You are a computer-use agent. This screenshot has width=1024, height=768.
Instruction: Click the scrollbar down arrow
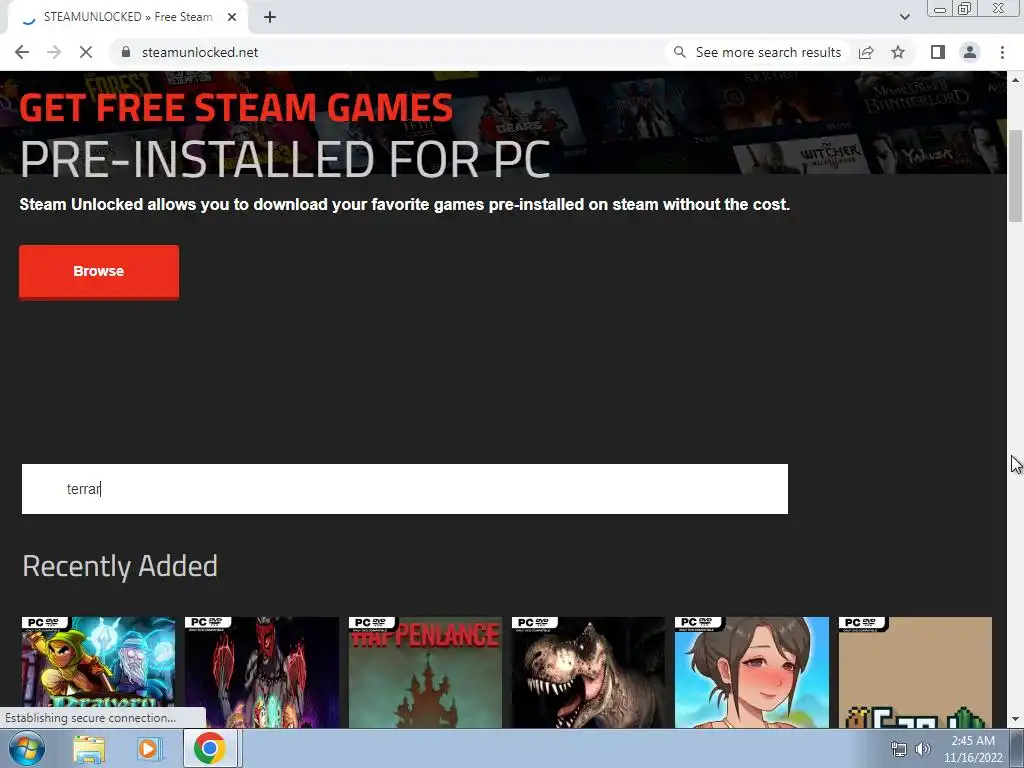[1016, 720]
